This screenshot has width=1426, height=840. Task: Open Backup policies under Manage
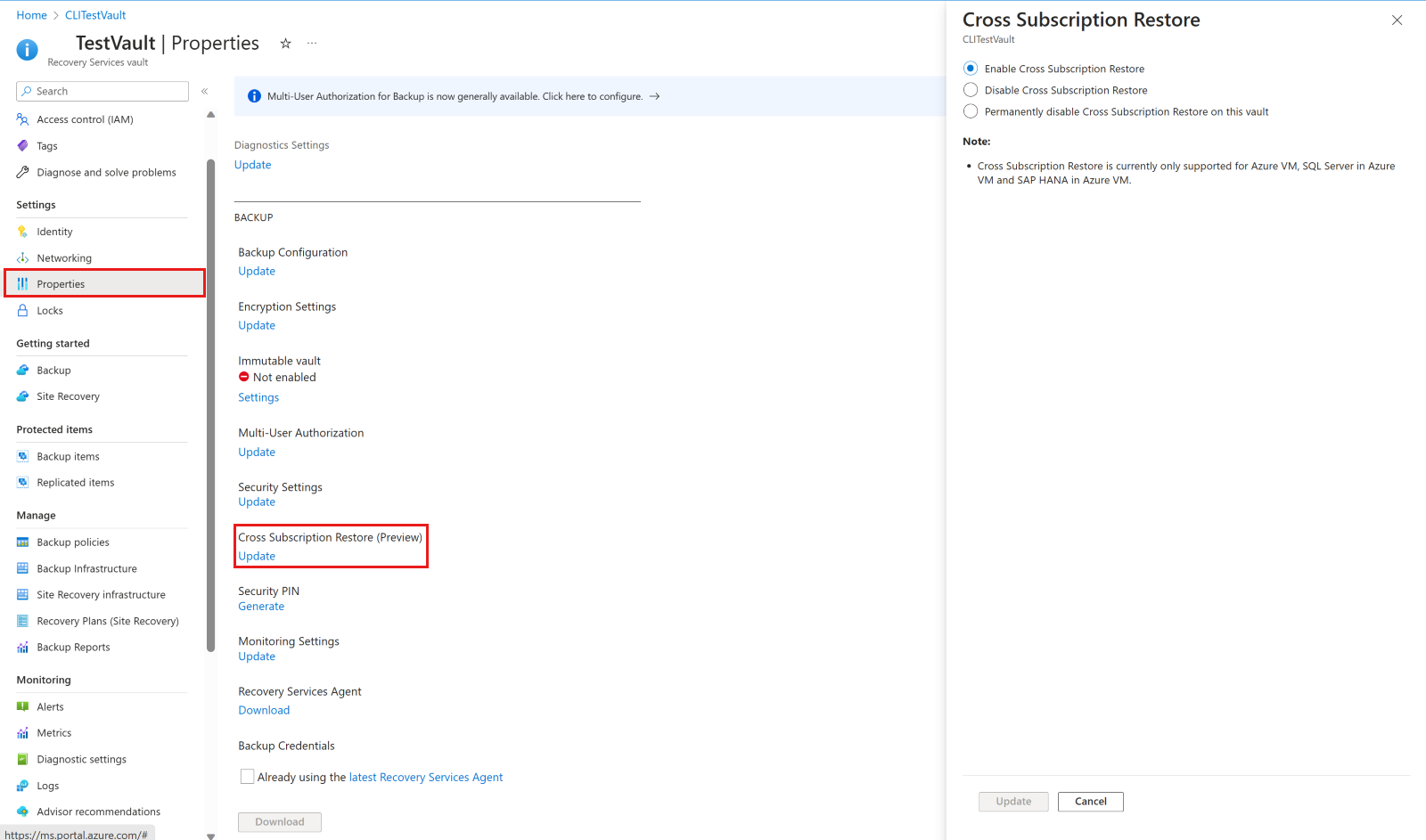(x=73, y=542)
